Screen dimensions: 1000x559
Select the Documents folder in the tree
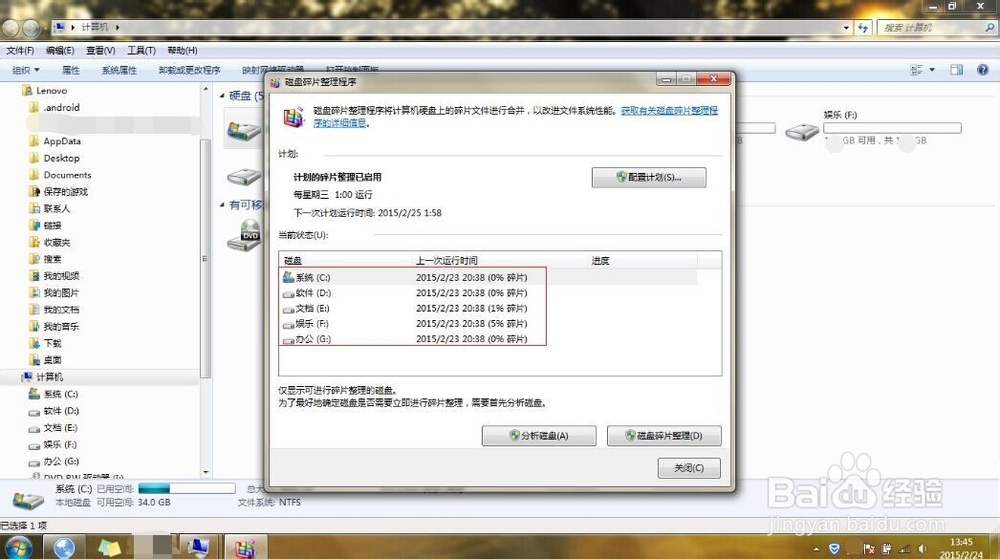click(x=67, y=175)
